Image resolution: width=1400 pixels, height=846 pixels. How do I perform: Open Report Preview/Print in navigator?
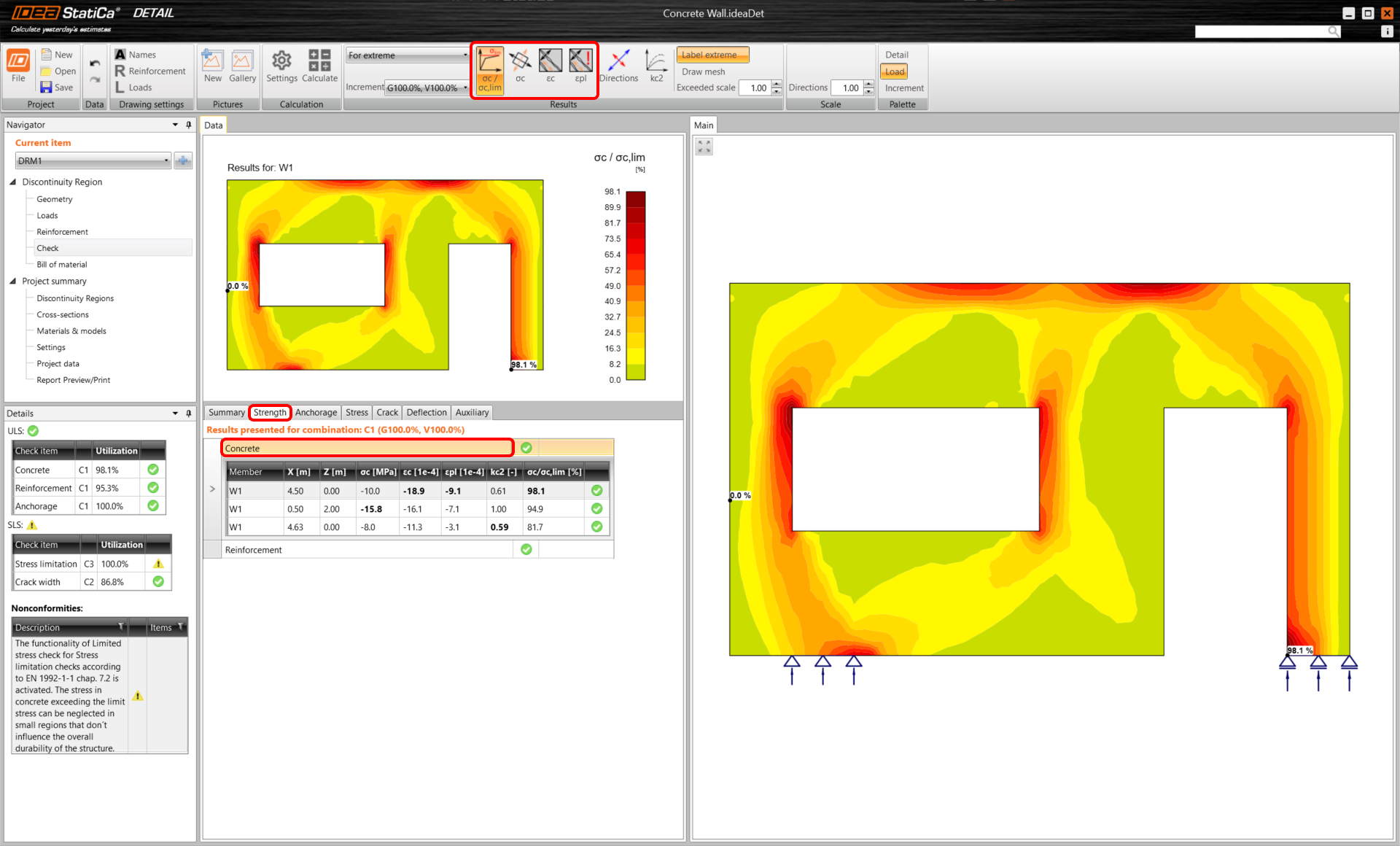coord(73,380)
